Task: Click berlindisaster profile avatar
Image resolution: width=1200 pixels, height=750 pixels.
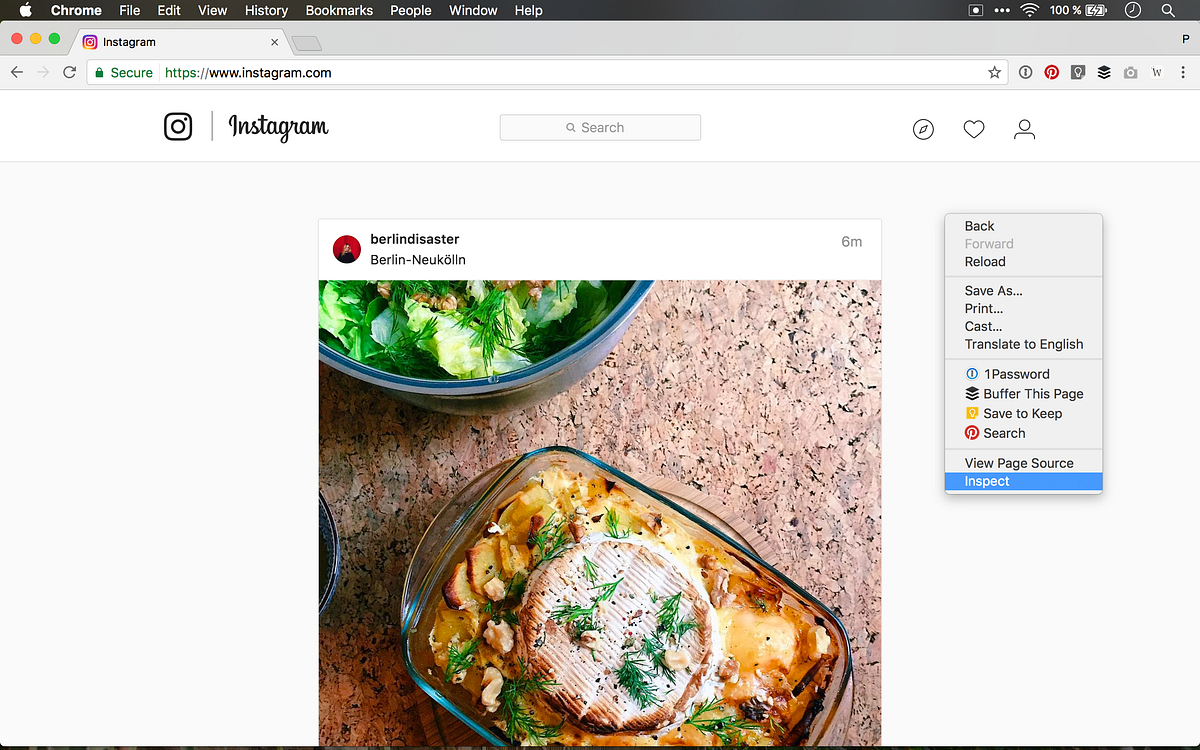Action: [347, 249]
